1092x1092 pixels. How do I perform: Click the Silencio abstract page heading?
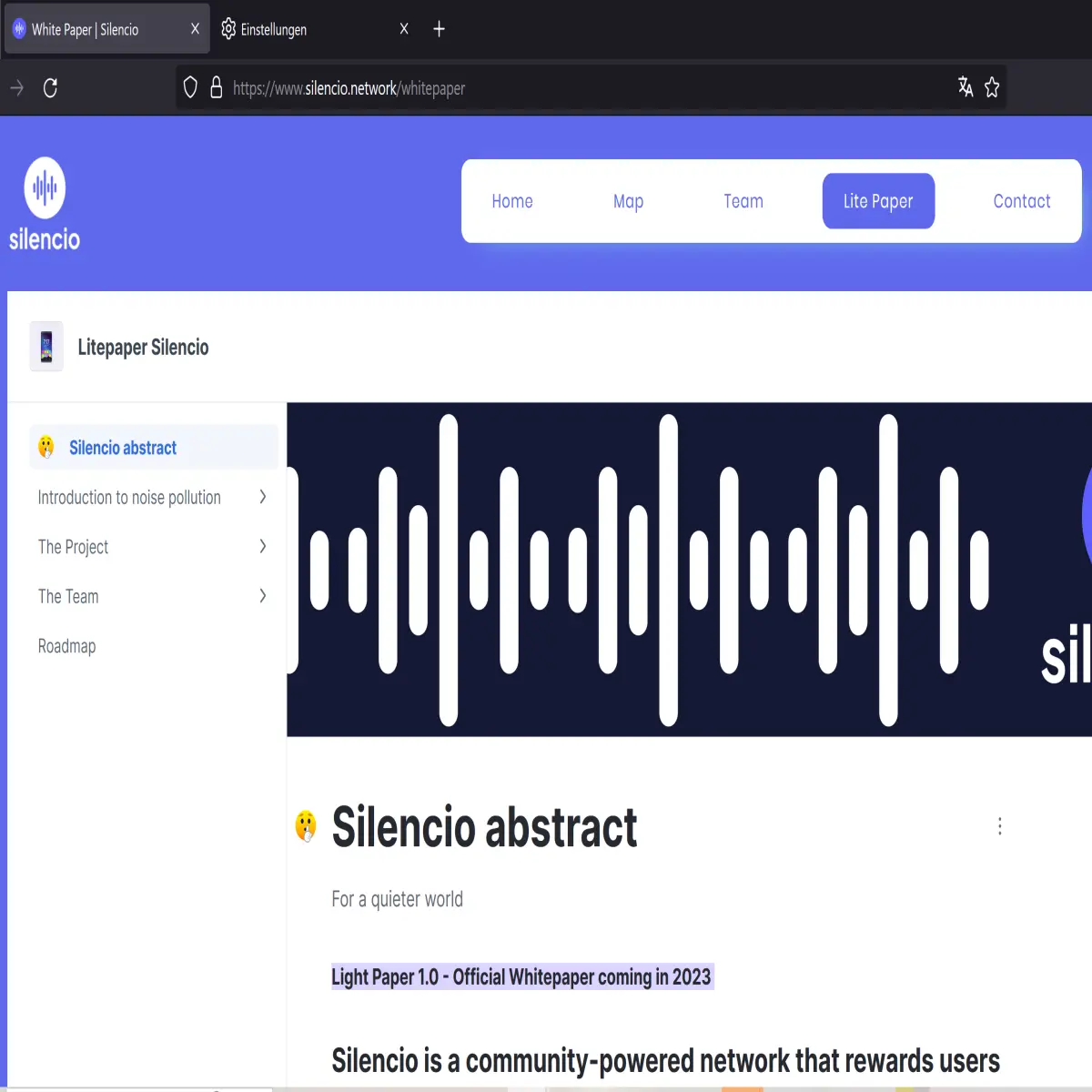click(484, 827)
